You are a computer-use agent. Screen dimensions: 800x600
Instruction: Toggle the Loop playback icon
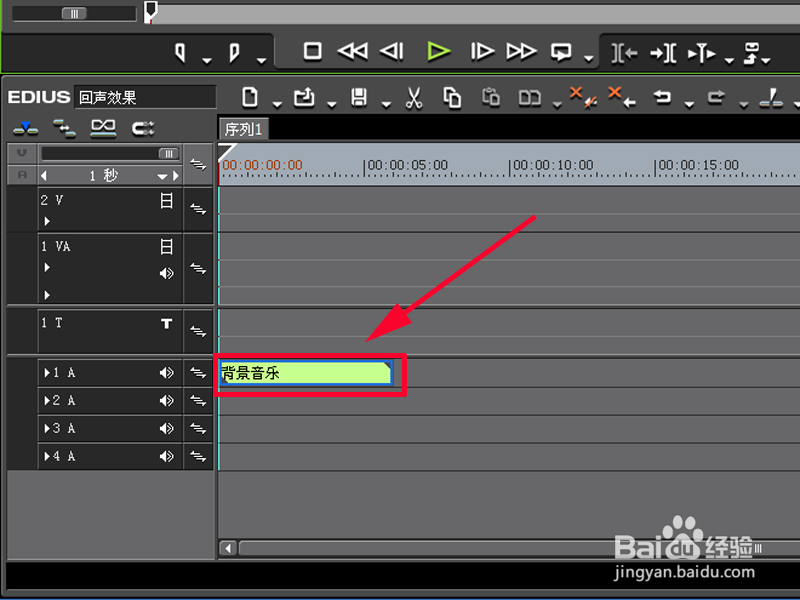point(561,52)
